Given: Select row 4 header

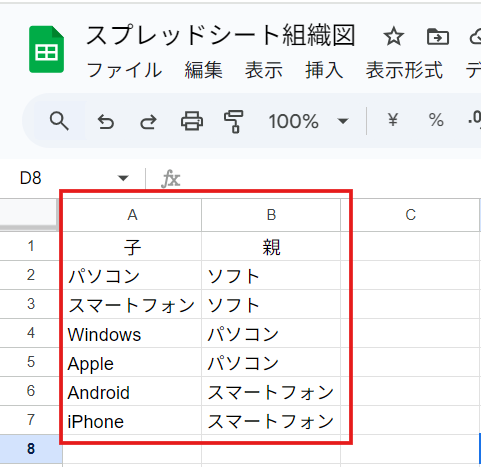Looking at the screenshot, I should [x=31, y=333].
